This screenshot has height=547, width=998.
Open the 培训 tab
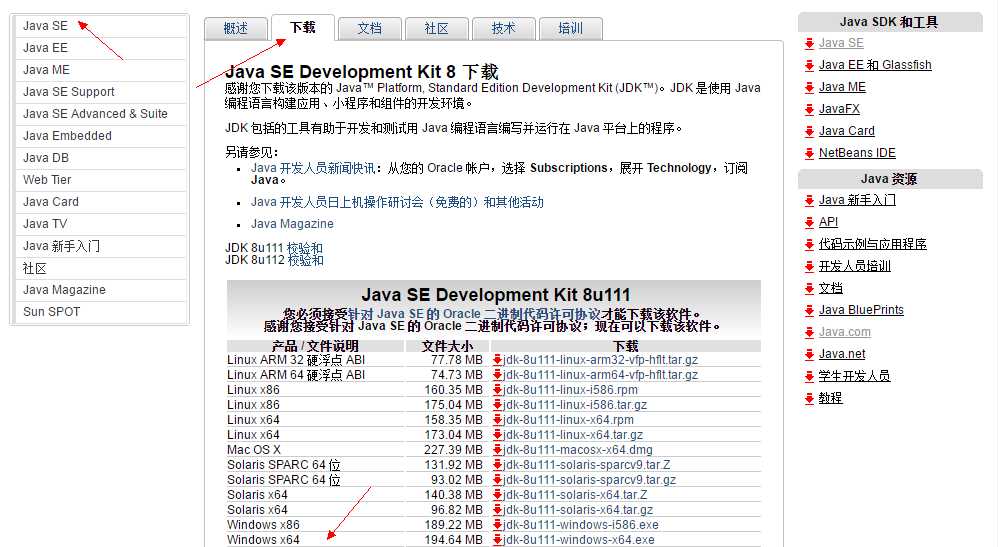(570, 29)
